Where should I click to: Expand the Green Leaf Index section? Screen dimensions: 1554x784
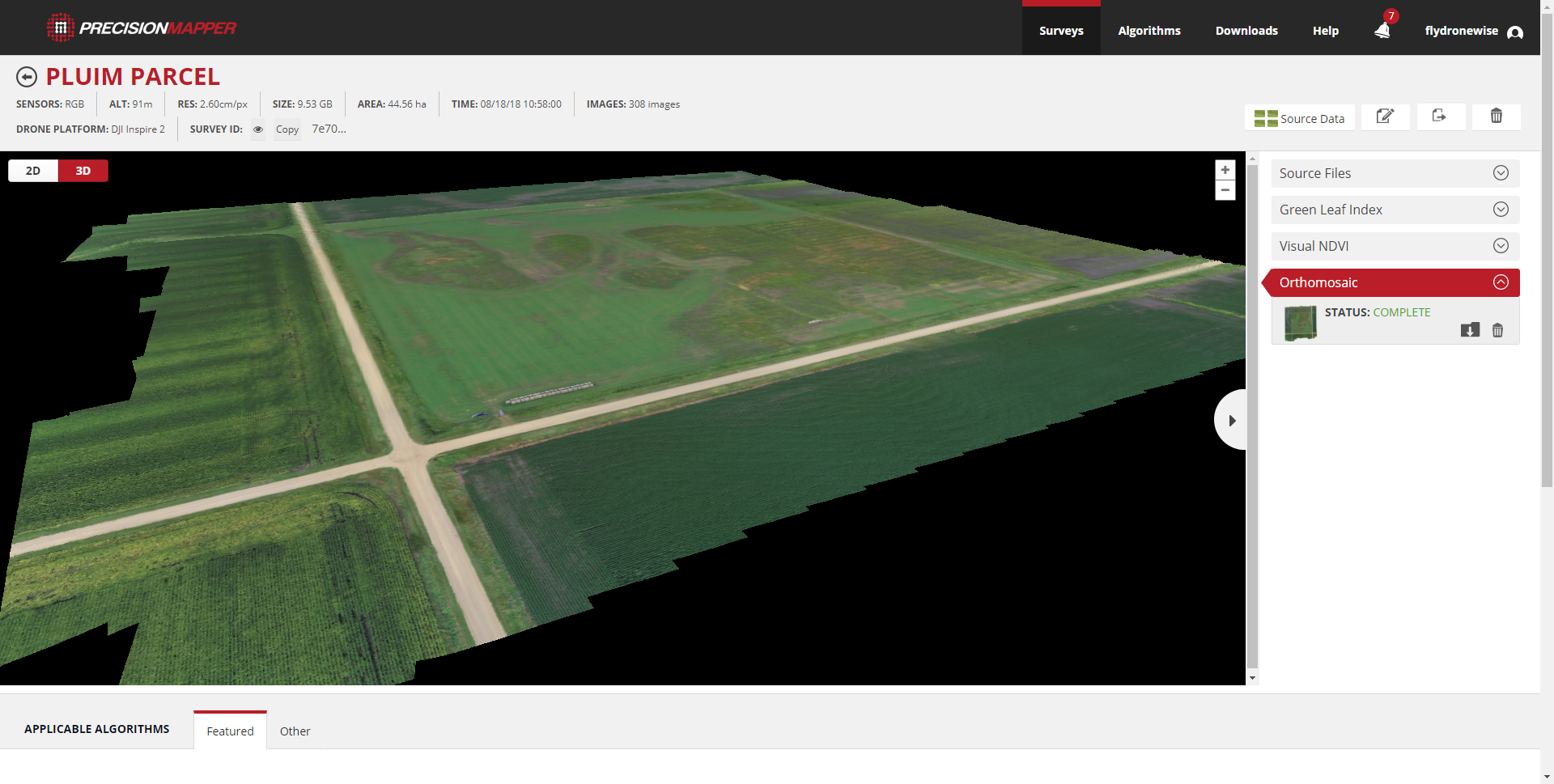[1395, 210]
